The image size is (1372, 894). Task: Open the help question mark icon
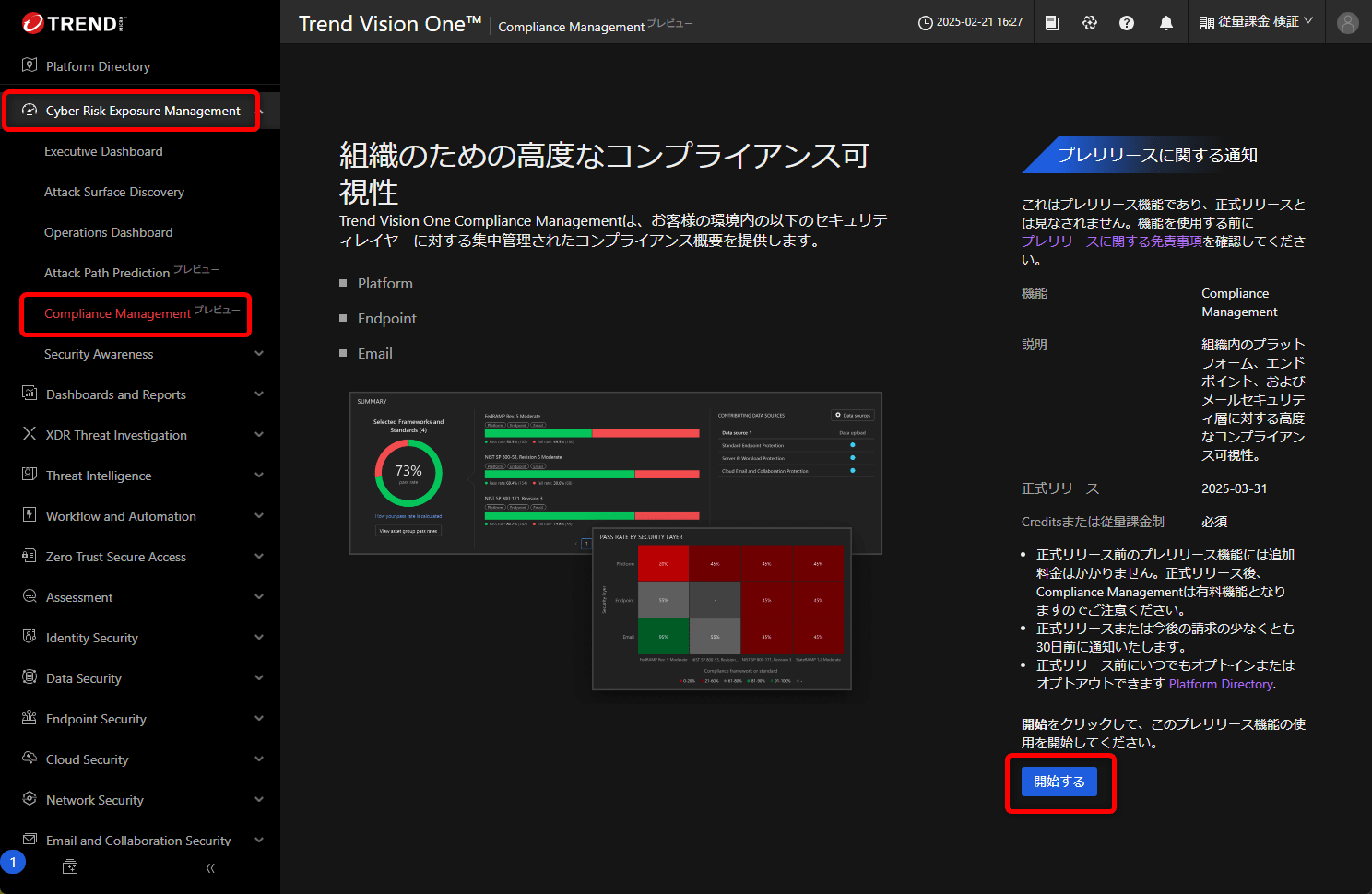point(1127,23)
